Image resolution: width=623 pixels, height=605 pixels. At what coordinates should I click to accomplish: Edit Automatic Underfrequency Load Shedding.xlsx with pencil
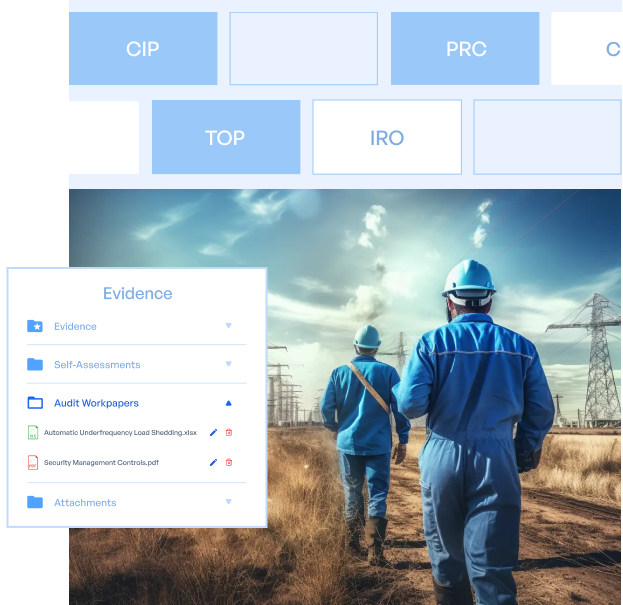pyautogui.click(x=213, y=433)
